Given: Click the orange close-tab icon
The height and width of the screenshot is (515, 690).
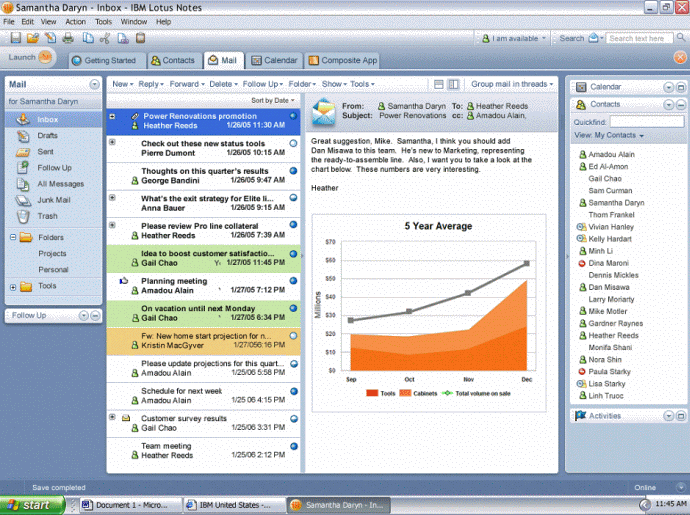Looking at the screenshot, I should tap(680, 57).
